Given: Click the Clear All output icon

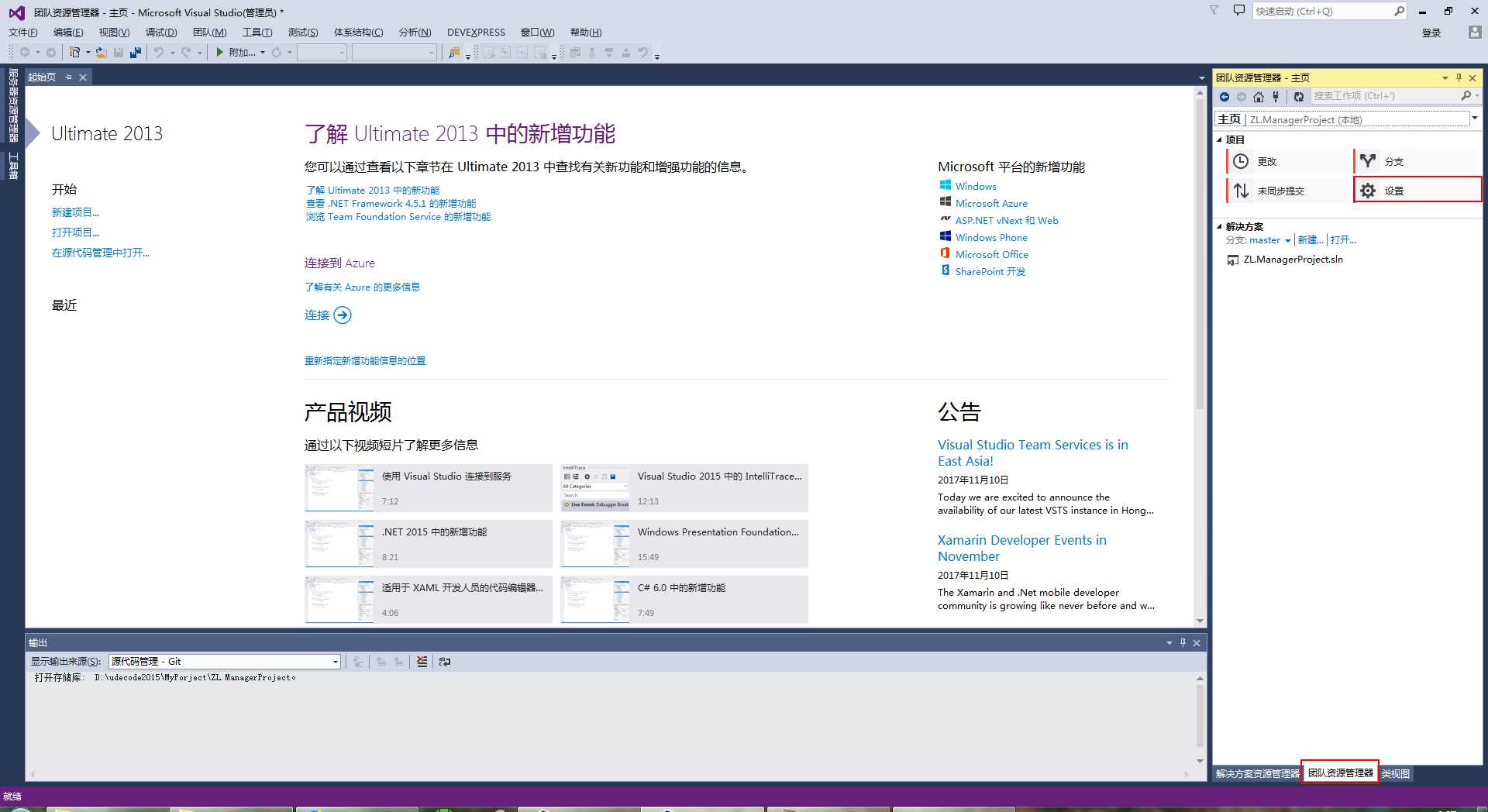Looking at the screenshot, I should pyautogui.click(x=422, y=662).
